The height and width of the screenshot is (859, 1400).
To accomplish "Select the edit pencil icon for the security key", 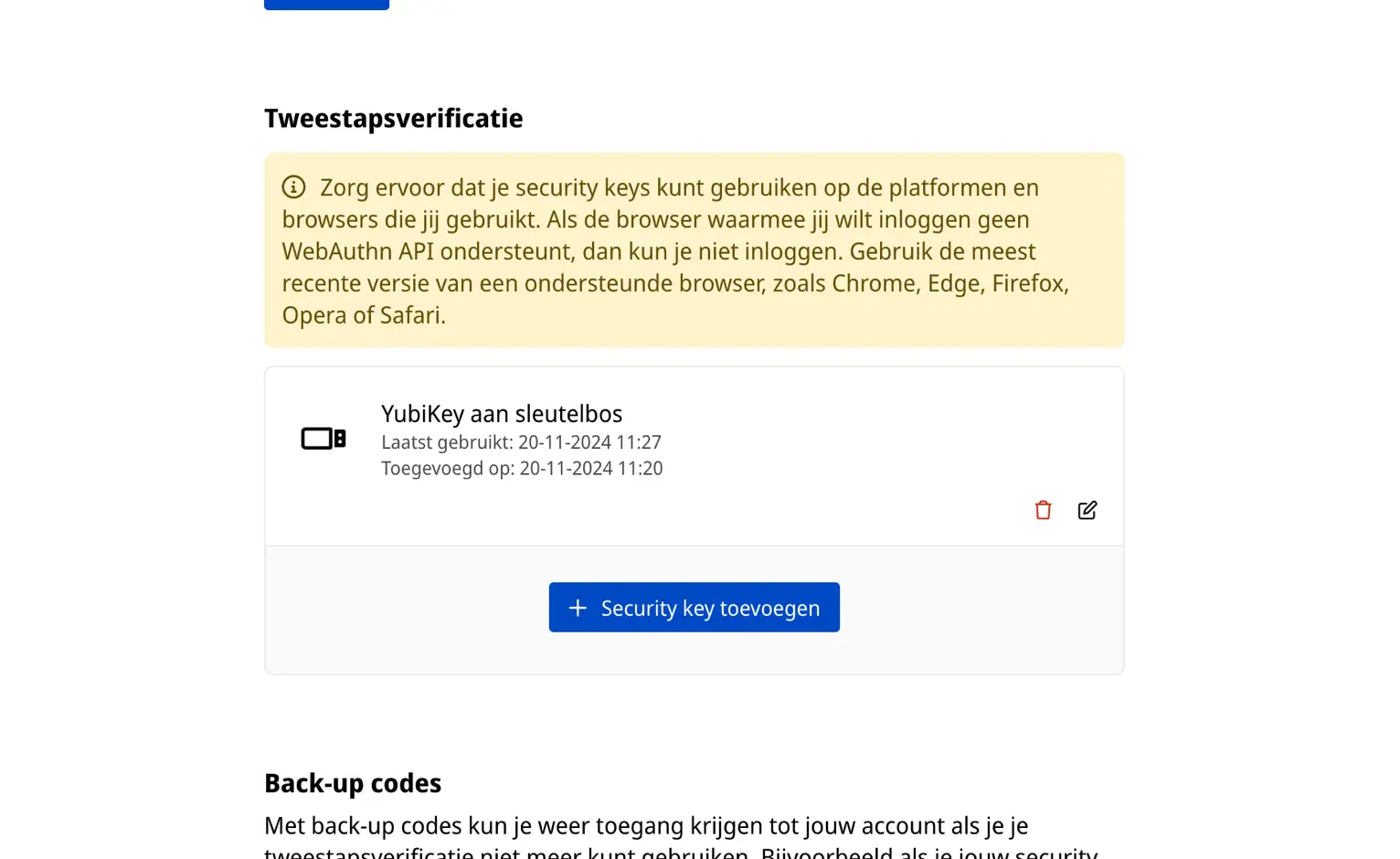I will [x=1087, y=510].
